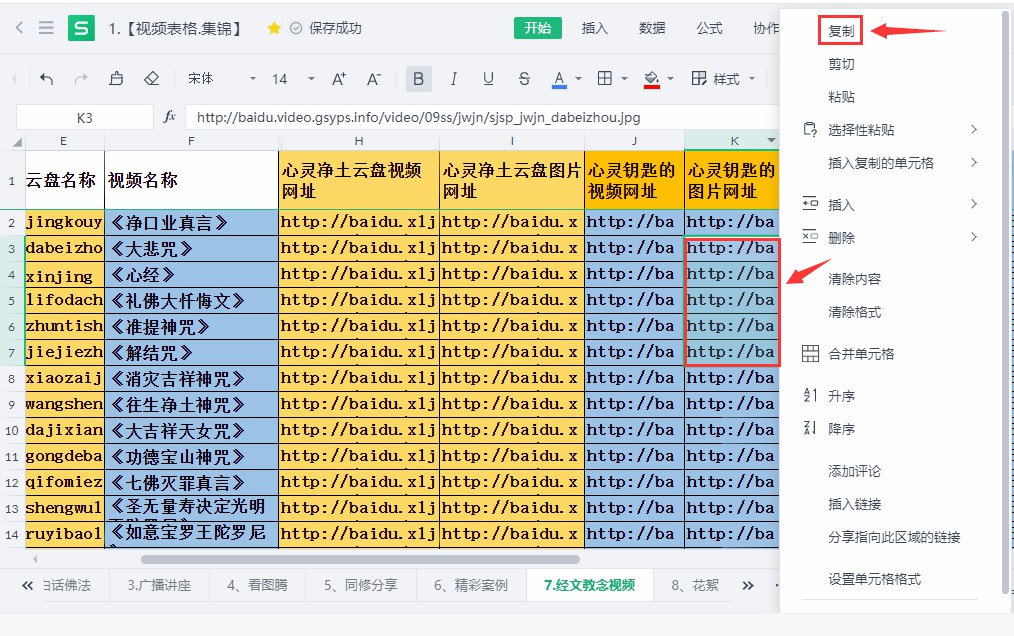Open the 宋体 font family dropdown
The width and height of the screenshot is (1014, 636).
[222, 79]
